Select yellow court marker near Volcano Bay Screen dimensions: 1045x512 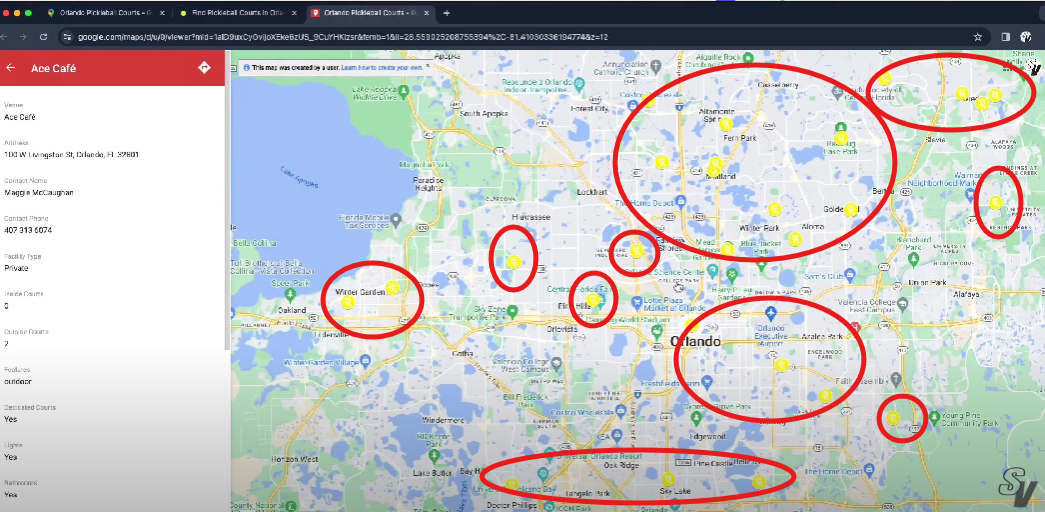[x=511, y=485]
